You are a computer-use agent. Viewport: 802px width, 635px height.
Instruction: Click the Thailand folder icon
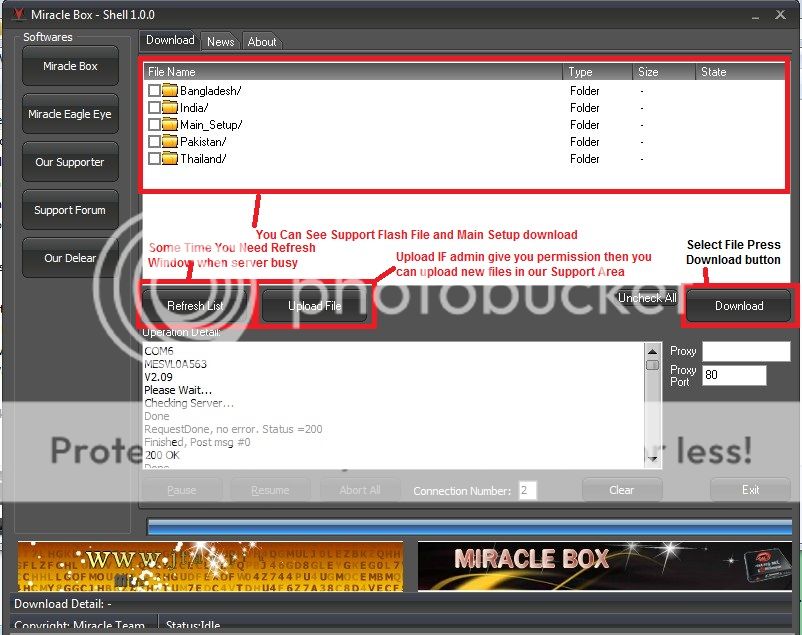(170, 158)
